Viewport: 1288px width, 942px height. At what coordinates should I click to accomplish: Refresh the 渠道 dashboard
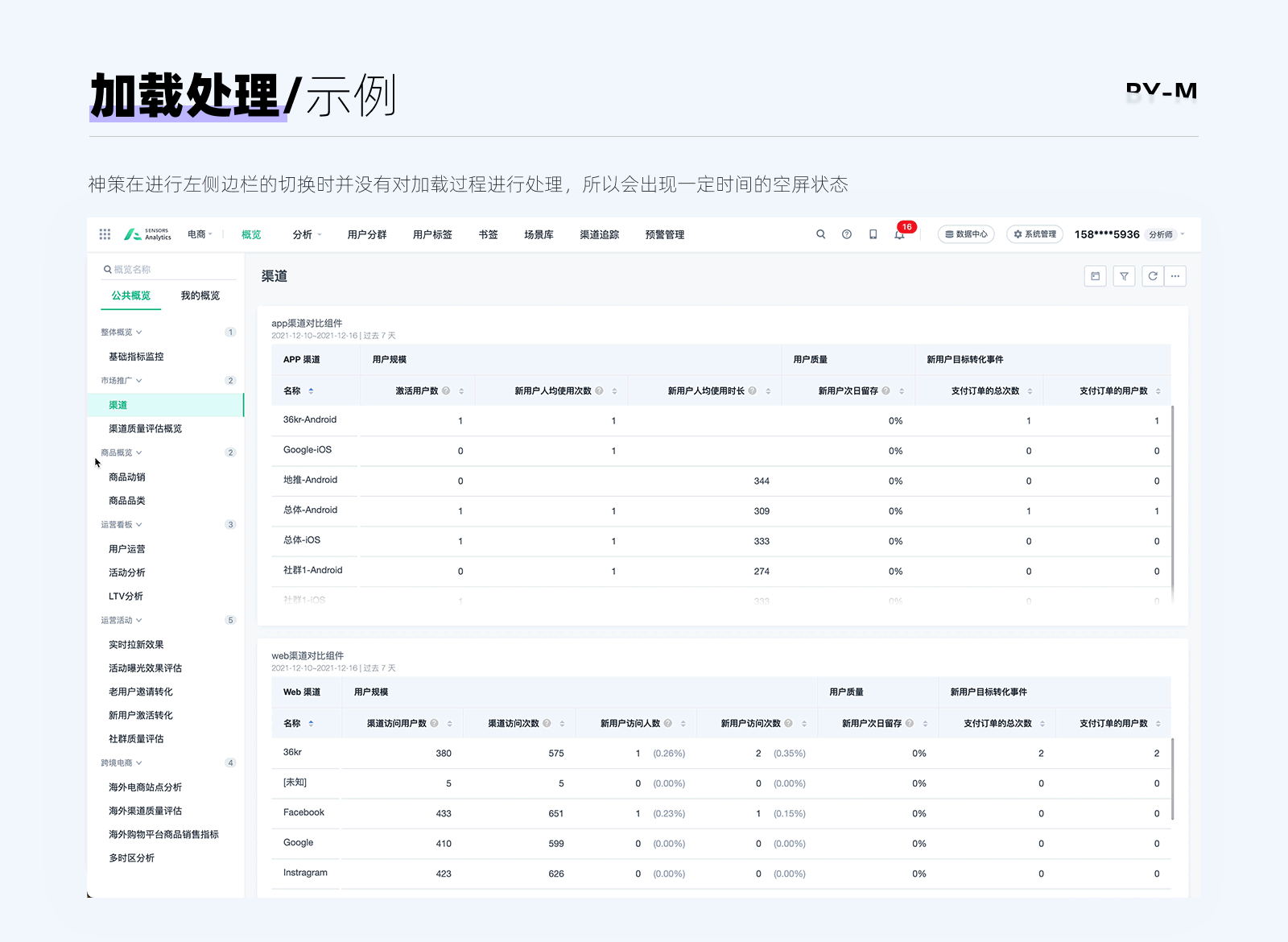click(x=1153, y=276)
